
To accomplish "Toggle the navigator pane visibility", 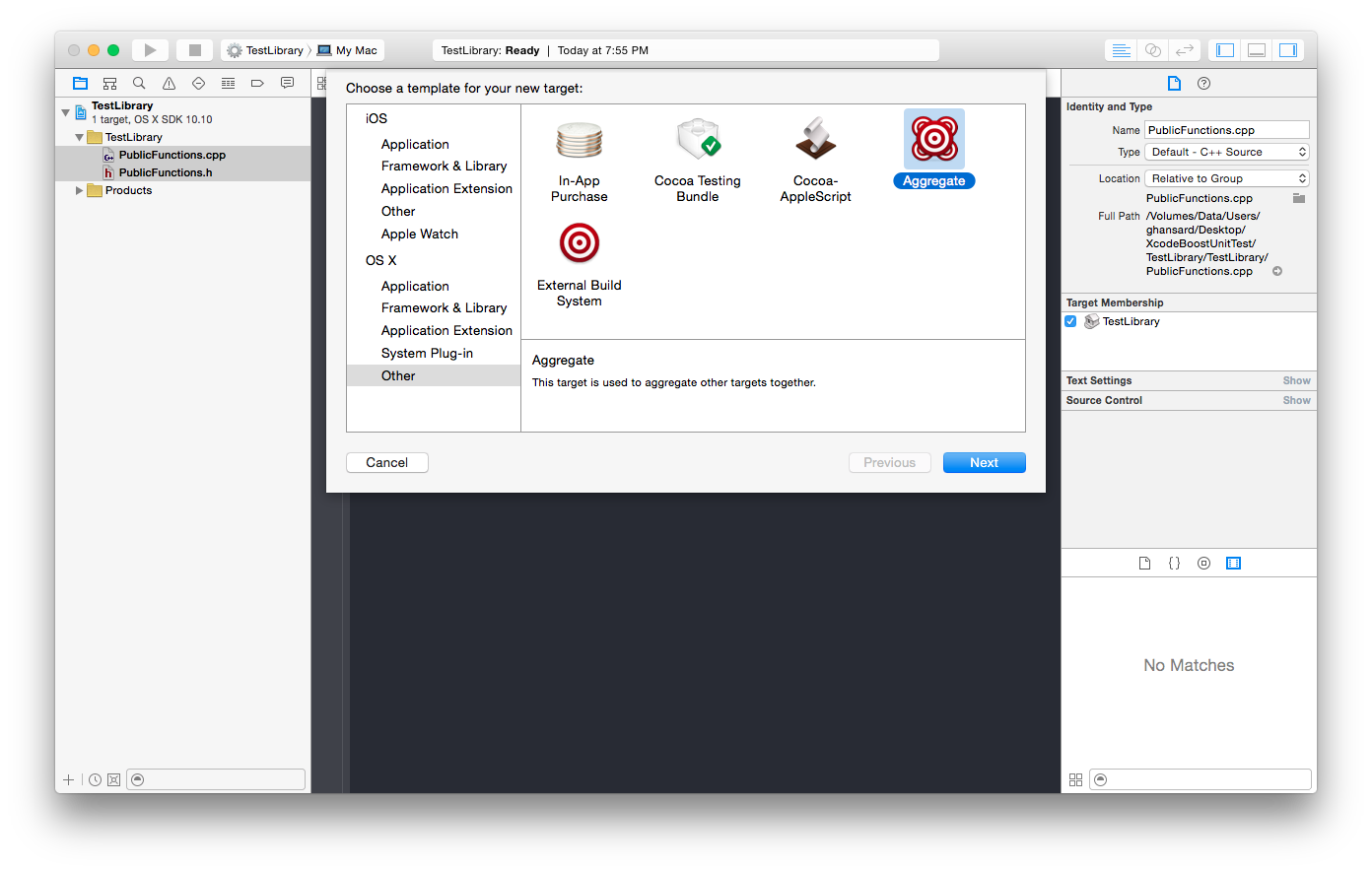I will point(1225,50).
